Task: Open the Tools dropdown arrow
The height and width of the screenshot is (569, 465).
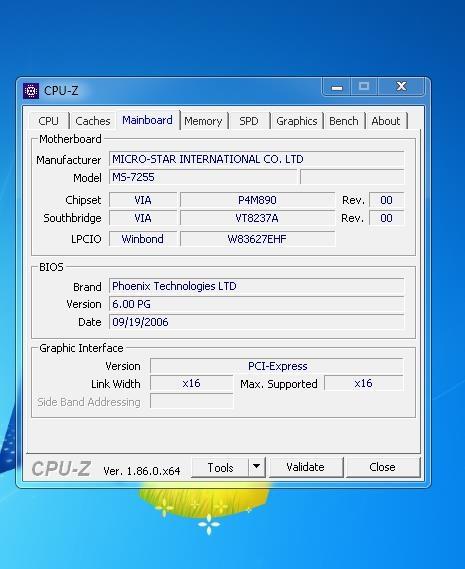Action: coord(257,467)
